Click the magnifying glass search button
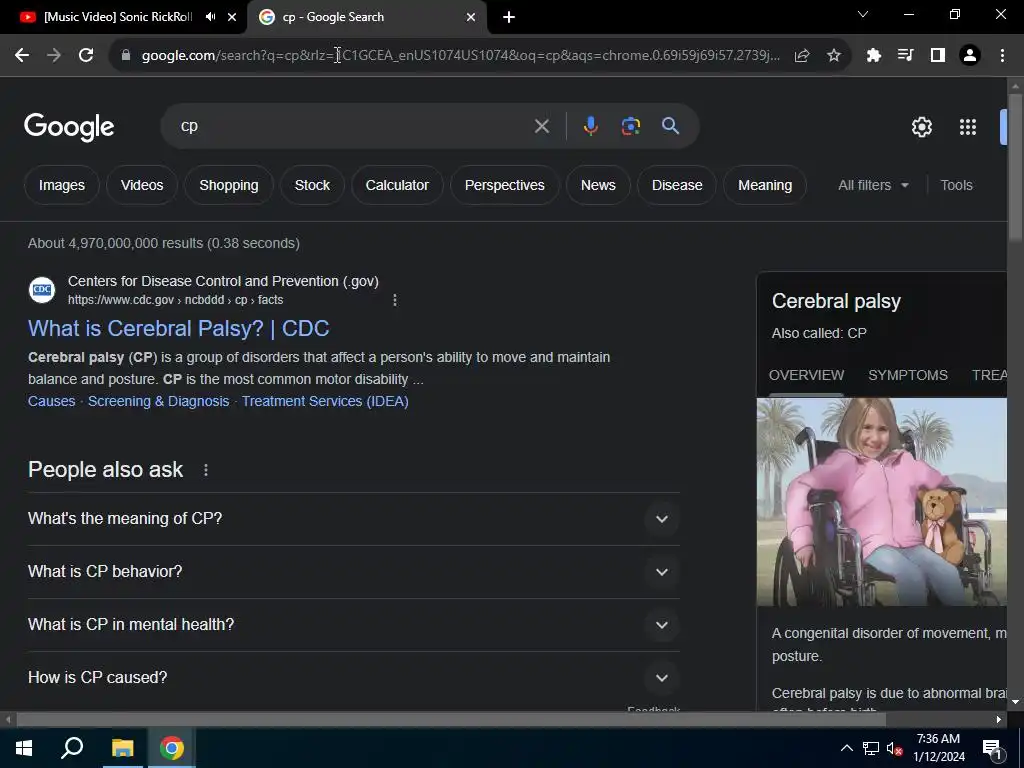 tap(671, 126)
